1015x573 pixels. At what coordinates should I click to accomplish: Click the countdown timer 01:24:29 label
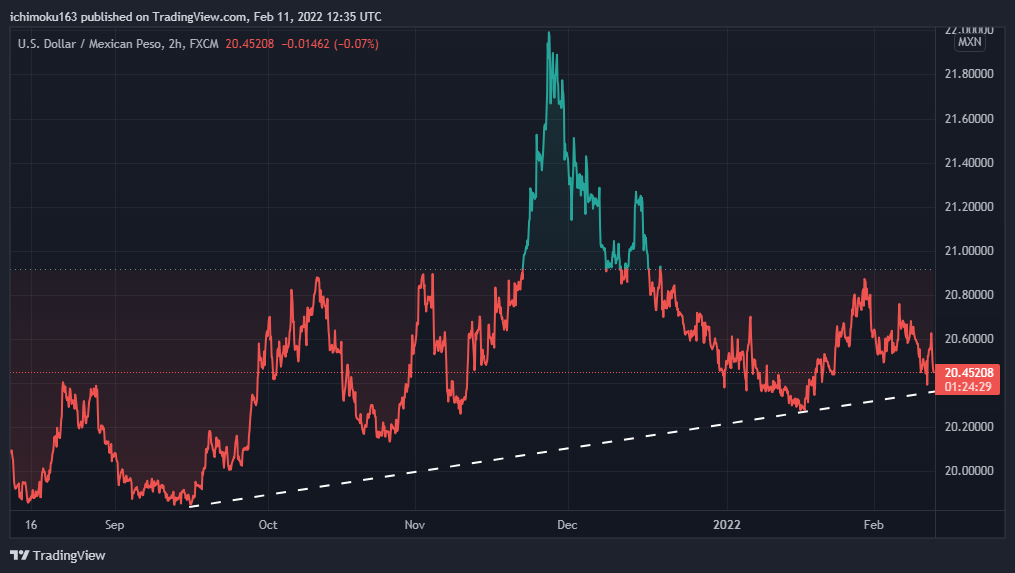[x=968, y=387]
